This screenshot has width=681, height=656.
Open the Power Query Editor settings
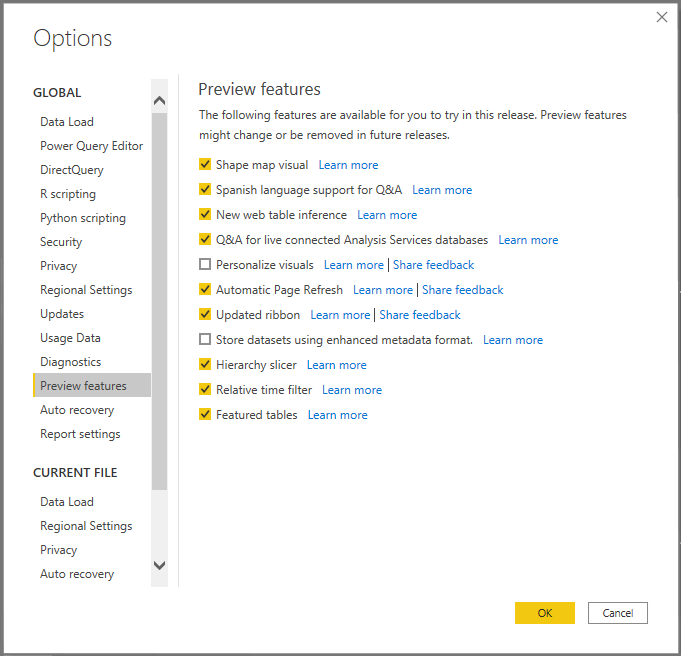pyautogui.click(x=91, y=146)
